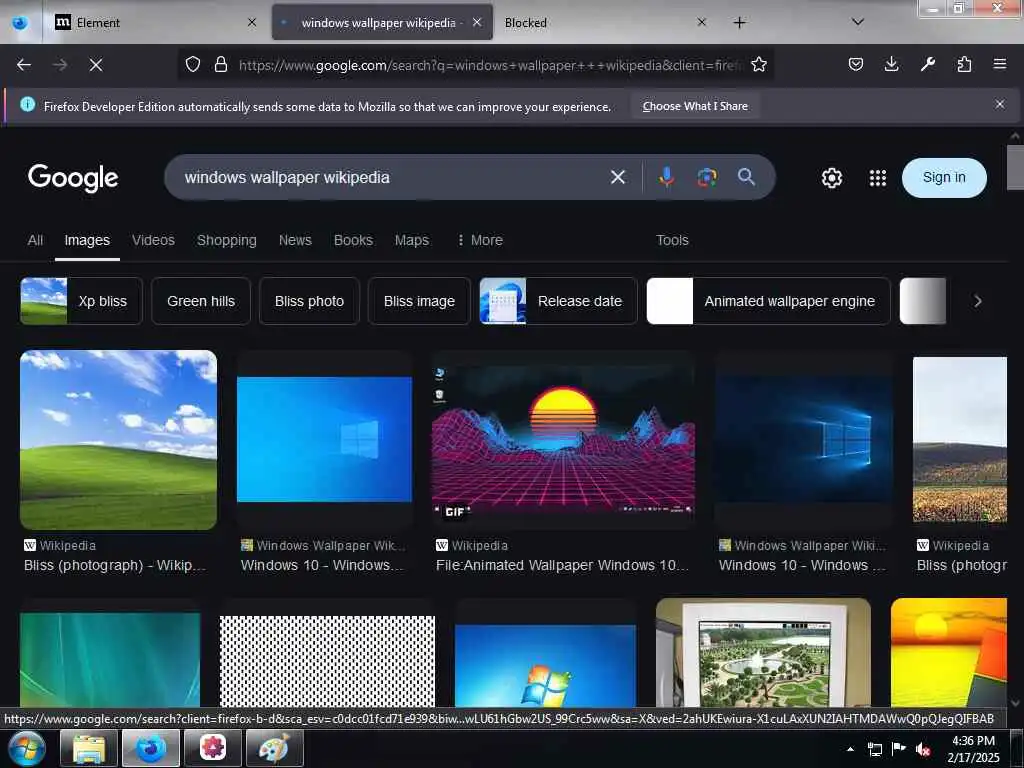Viewport: 1024px width, 768px height.
Task: Open the dark blue Windows 10 hero thumbnail
Action: click(803, 440)
